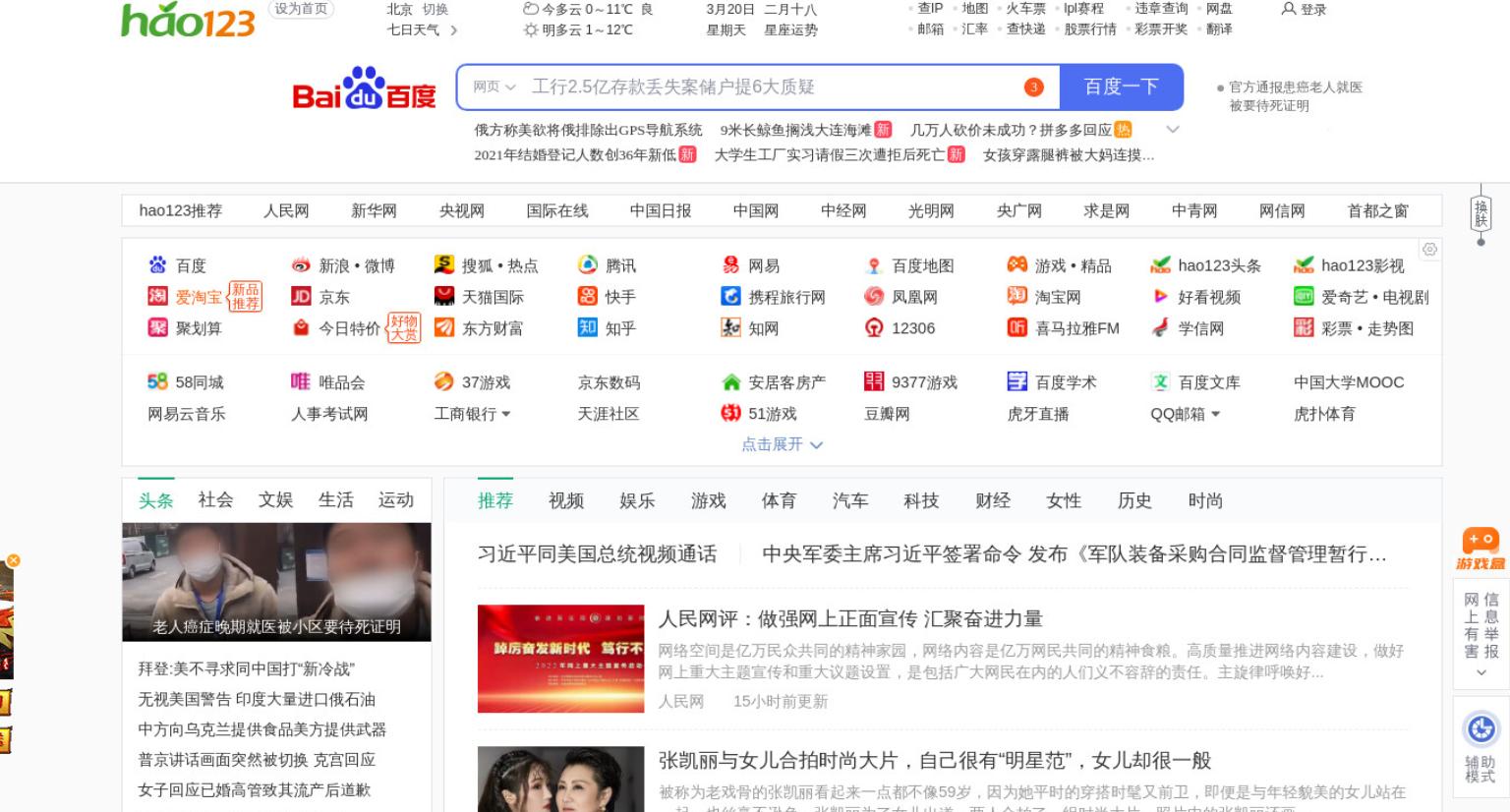
Task: Open the 淘宝网 icon link
Action: [x=1017, y=297]
